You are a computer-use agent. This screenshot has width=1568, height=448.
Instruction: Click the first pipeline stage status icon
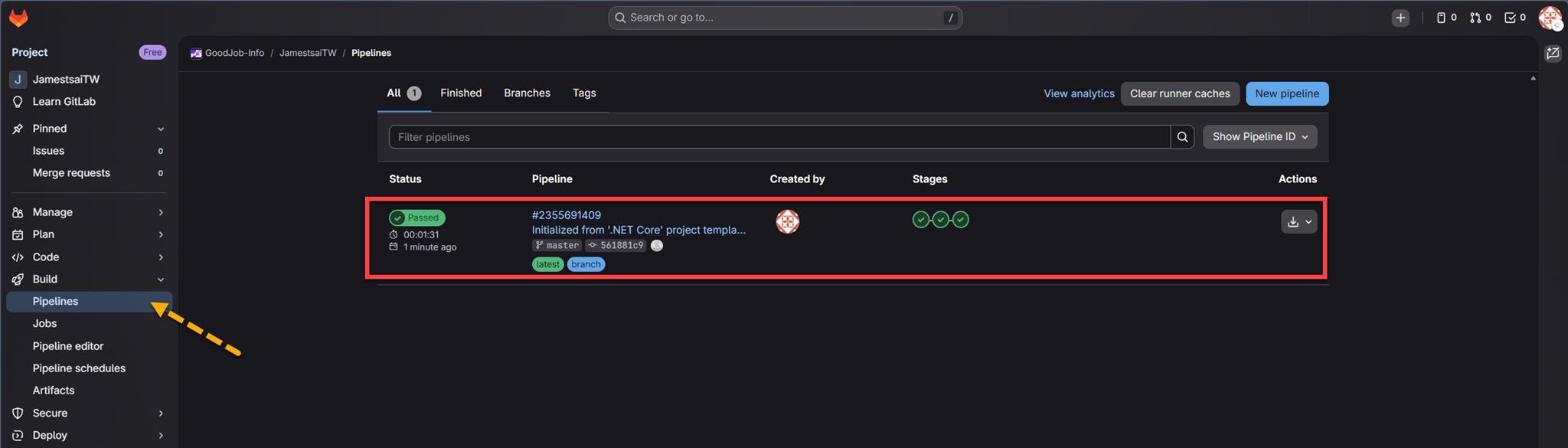[920, 220]
